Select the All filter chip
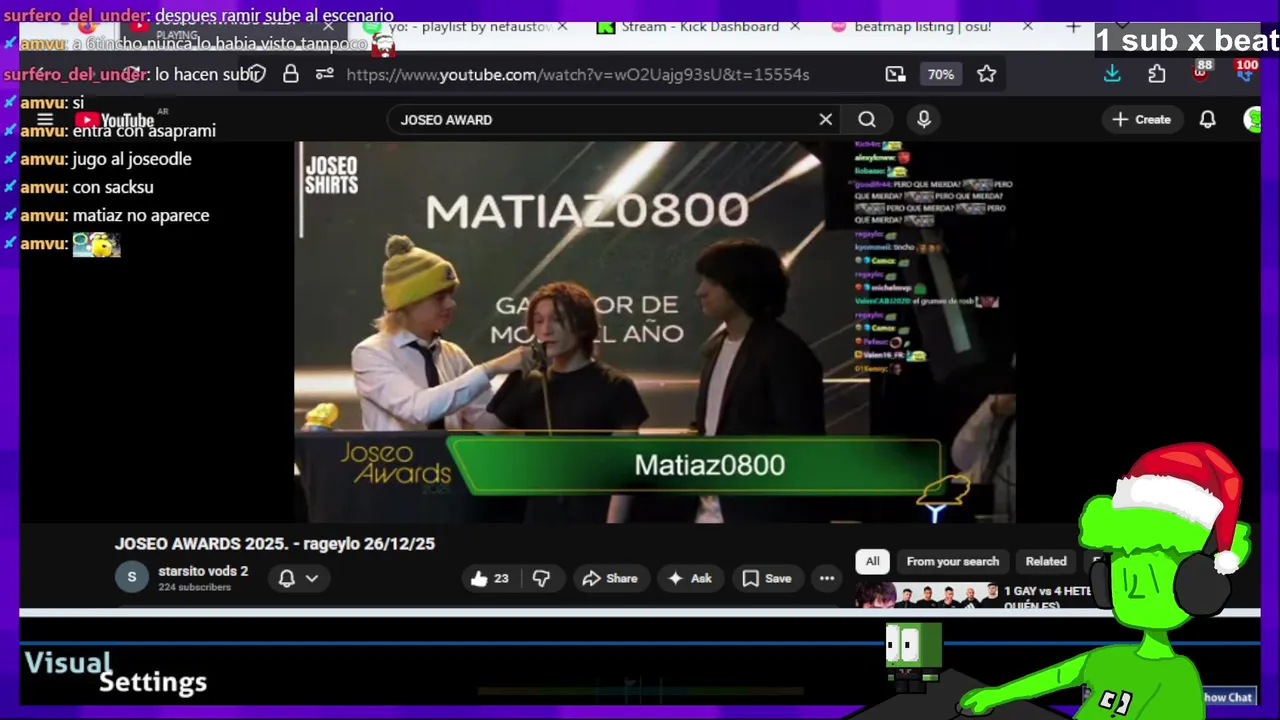The width and height of the screenshot is (1280, 720). [x=873, y=561]
